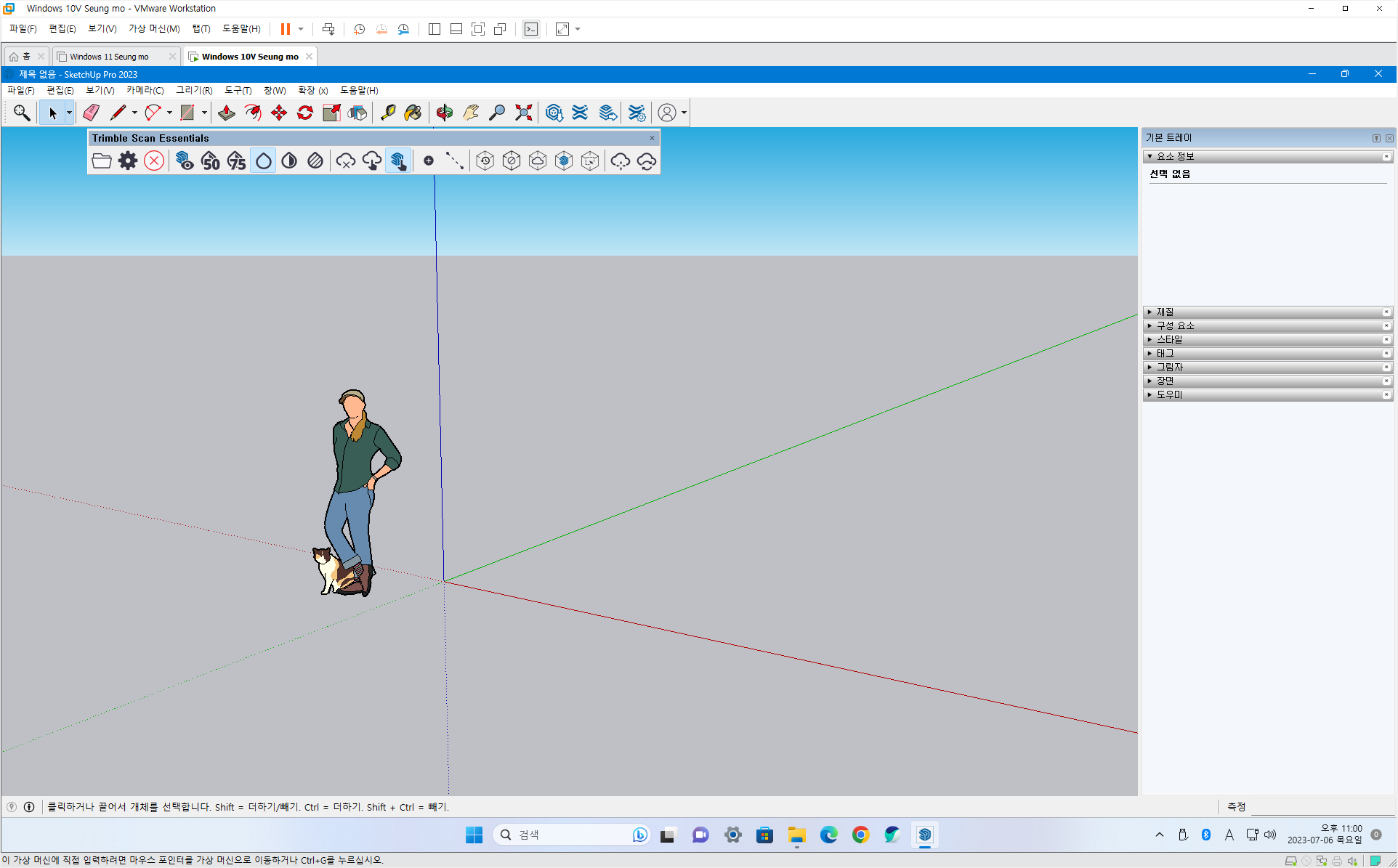Expand the 태그 panel section
Image resolution: width=1398 pixels, height=868 pixels.
1165,353
